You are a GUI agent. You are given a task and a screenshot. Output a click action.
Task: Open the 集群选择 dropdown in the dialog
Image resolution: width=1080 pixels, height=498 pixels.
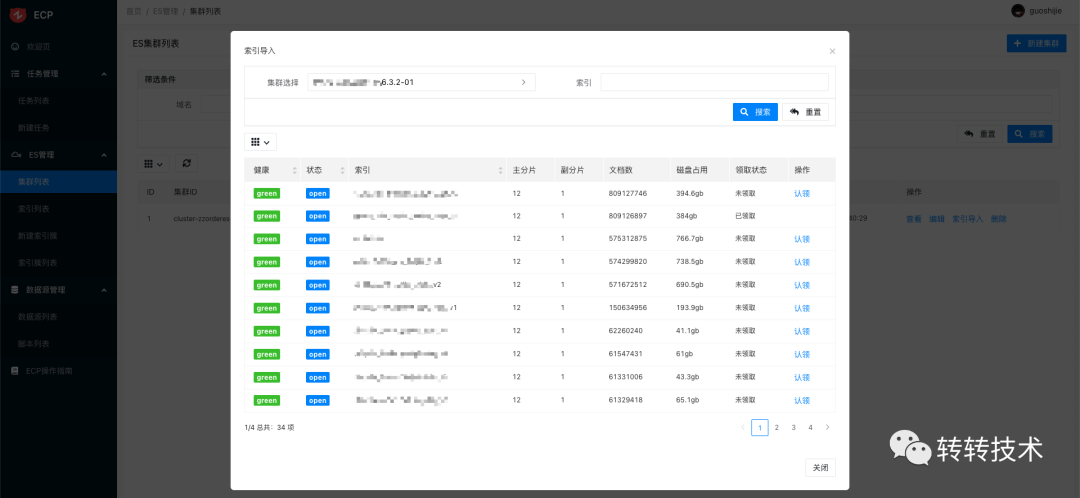(422, 82)
